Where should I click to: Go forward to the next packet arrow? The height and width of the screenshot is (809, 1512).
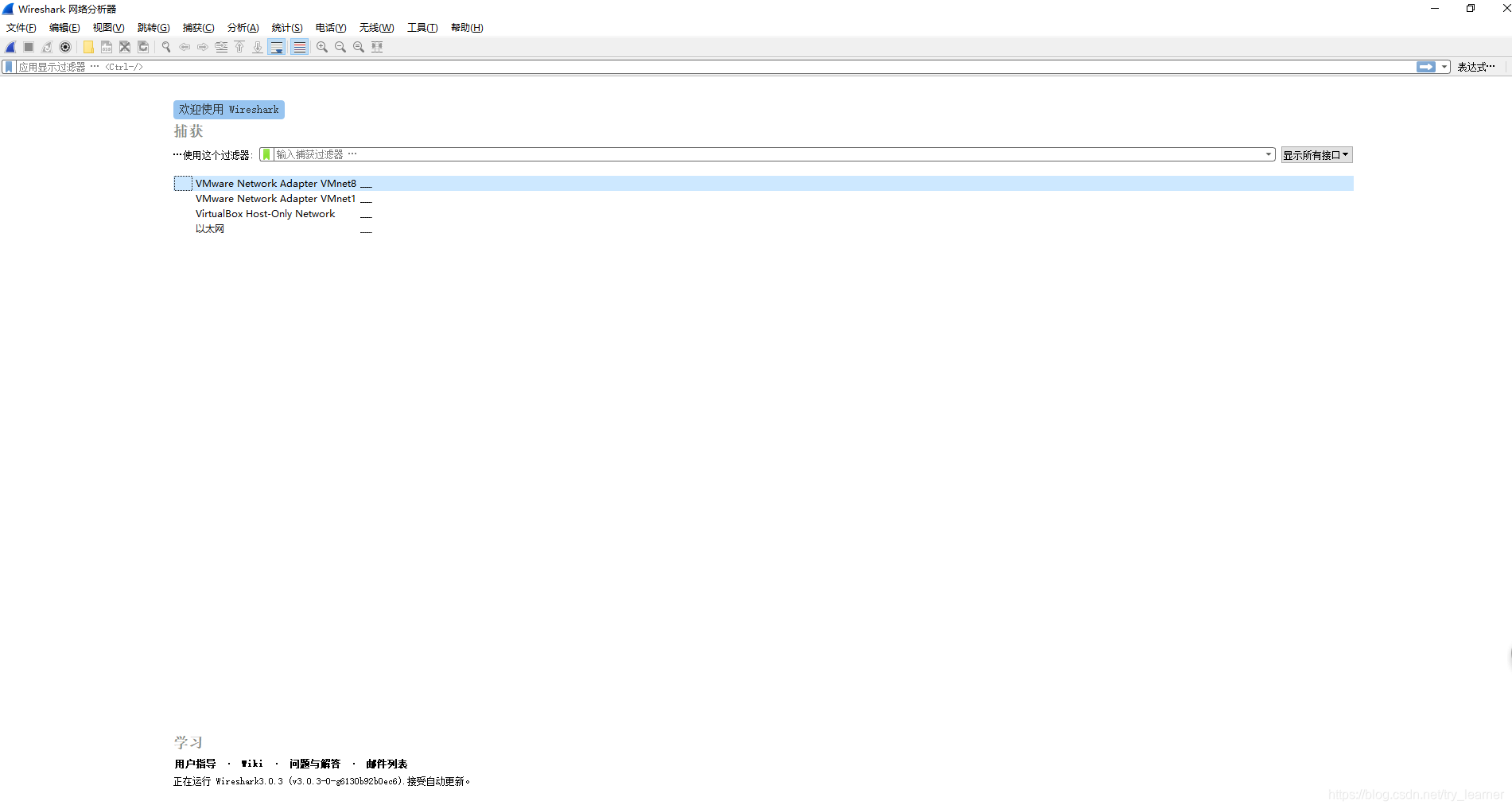point(203,47)
